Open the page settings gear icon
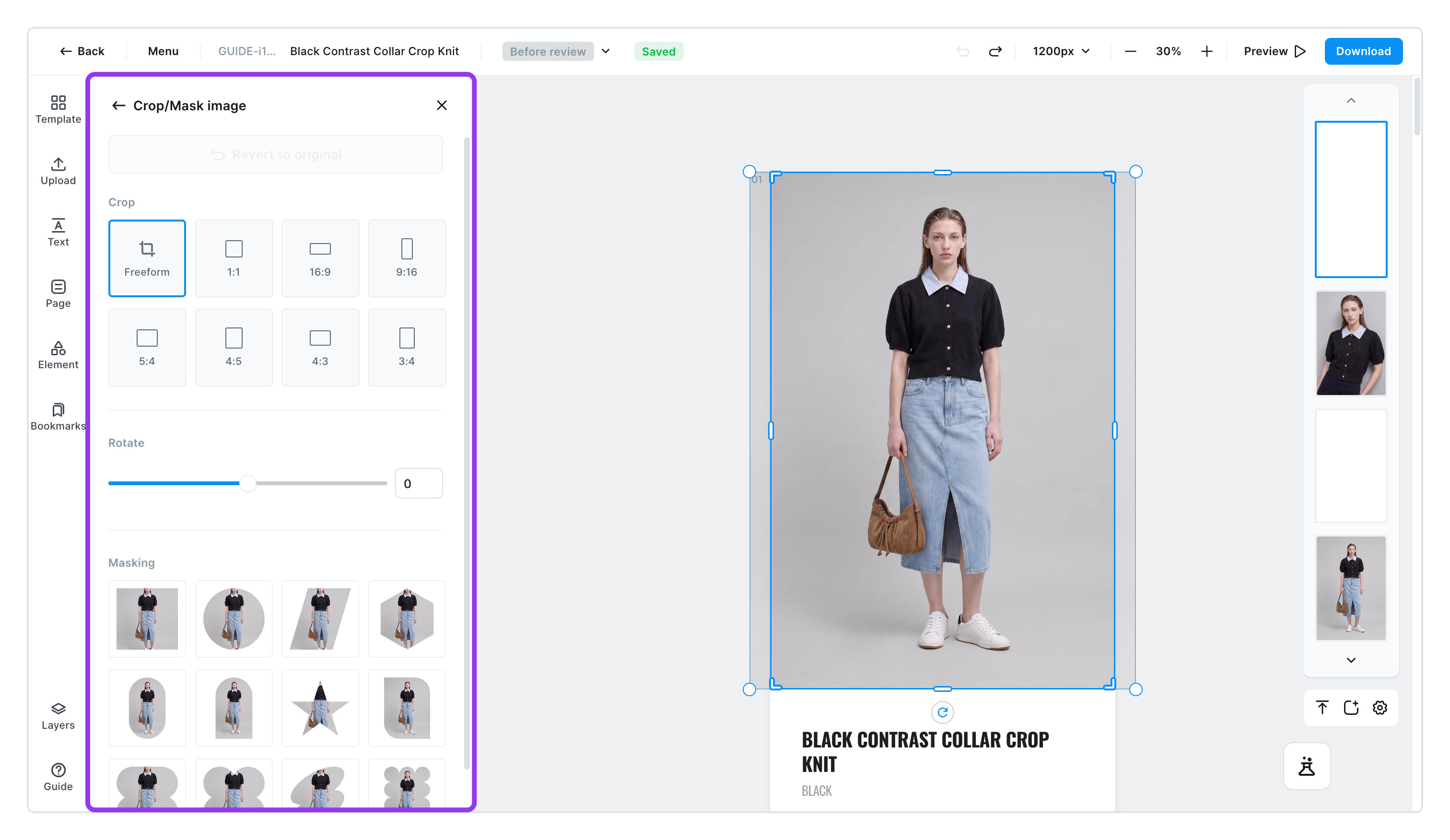Viewport: 1450px width, 840px height. pos(1380,707)
